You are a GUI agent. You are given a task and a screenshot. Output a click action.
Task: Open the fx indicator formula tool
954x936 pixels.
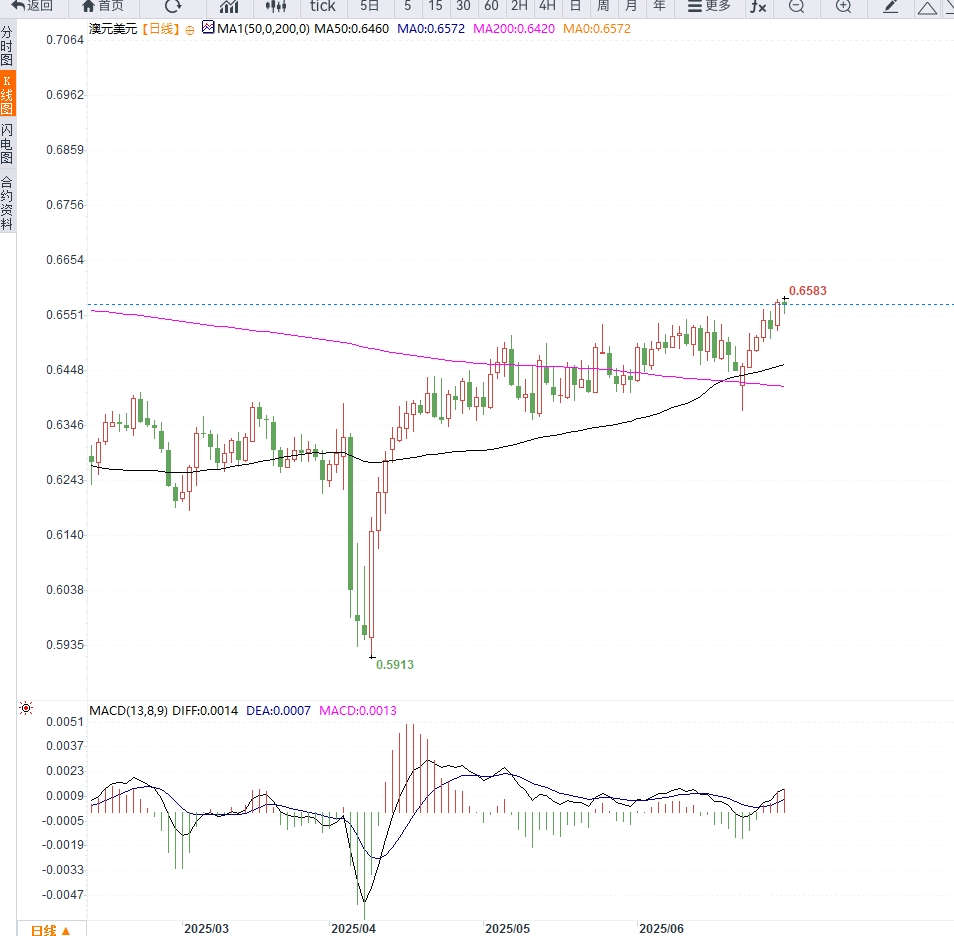click(758, 7)
